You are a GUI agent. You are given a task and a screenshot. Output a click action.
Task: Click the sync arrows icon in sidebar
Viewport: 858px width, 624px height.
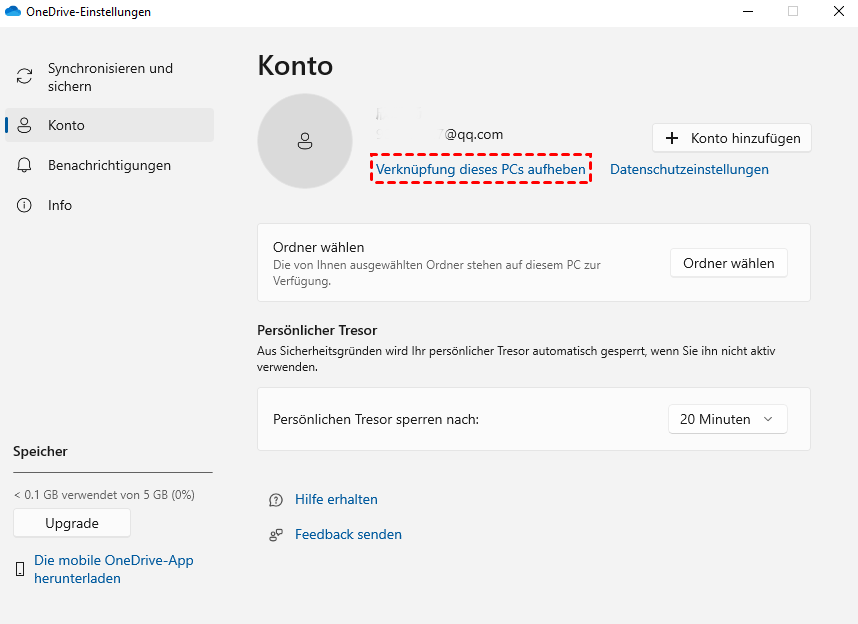point(24,77)
